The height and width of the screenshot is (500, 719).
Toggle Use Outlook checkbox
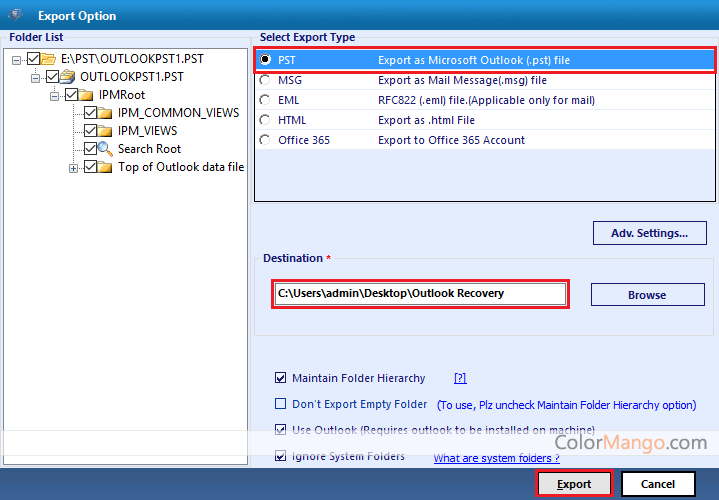280,430
